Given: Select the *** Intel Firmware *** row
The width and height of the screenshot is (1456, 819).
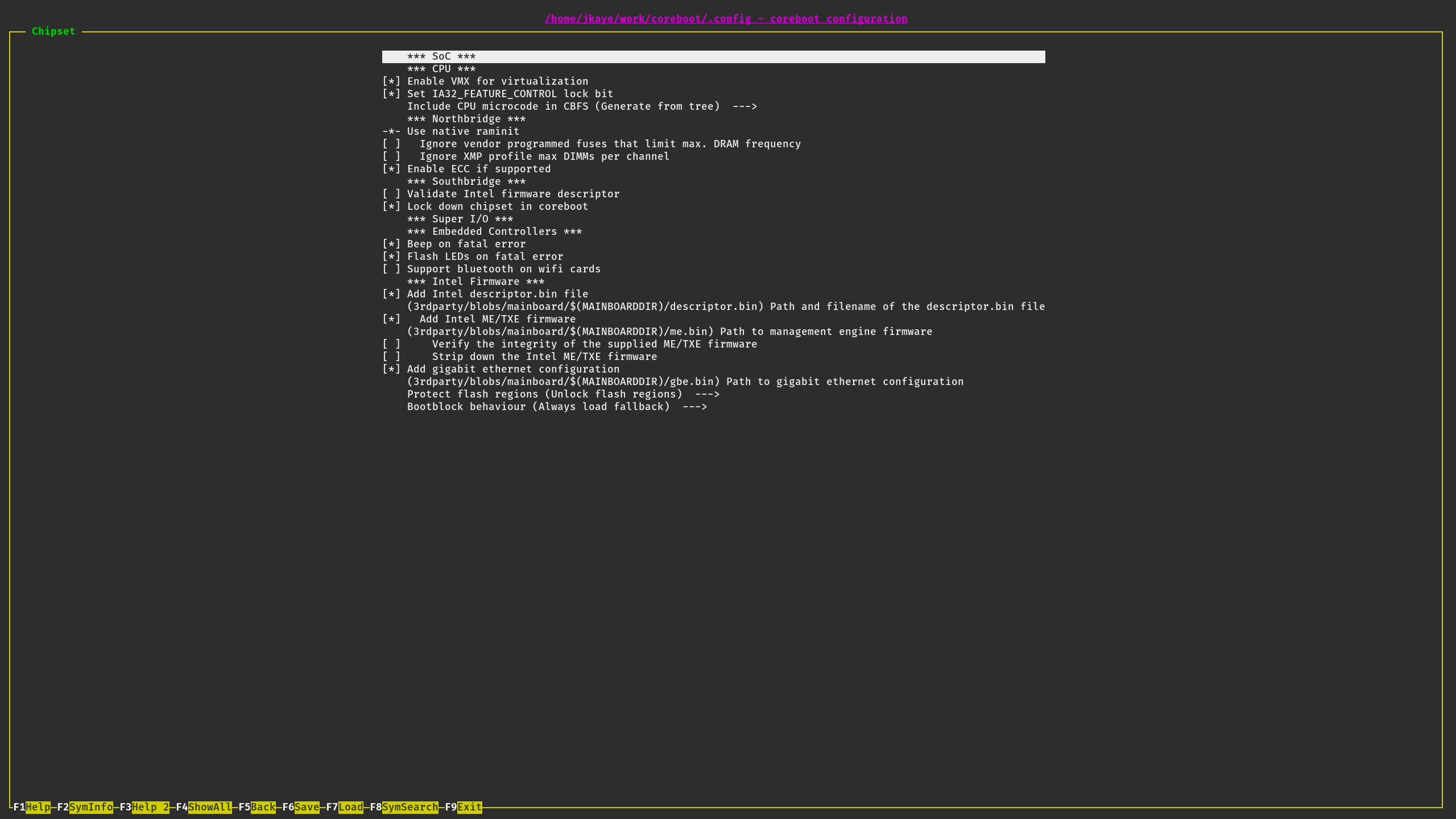Looking at the screenshot, I should pyautogui.click(x=475, y=282).
